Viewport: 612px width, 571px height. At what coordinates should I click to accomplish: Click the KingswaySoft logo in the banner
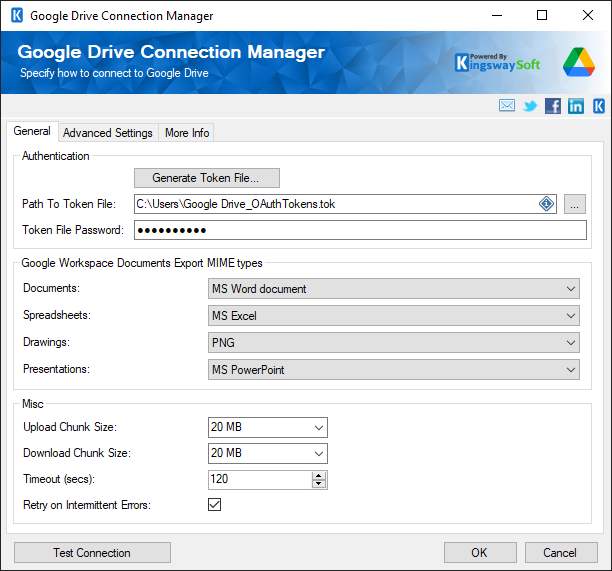(x=498, y=62)
